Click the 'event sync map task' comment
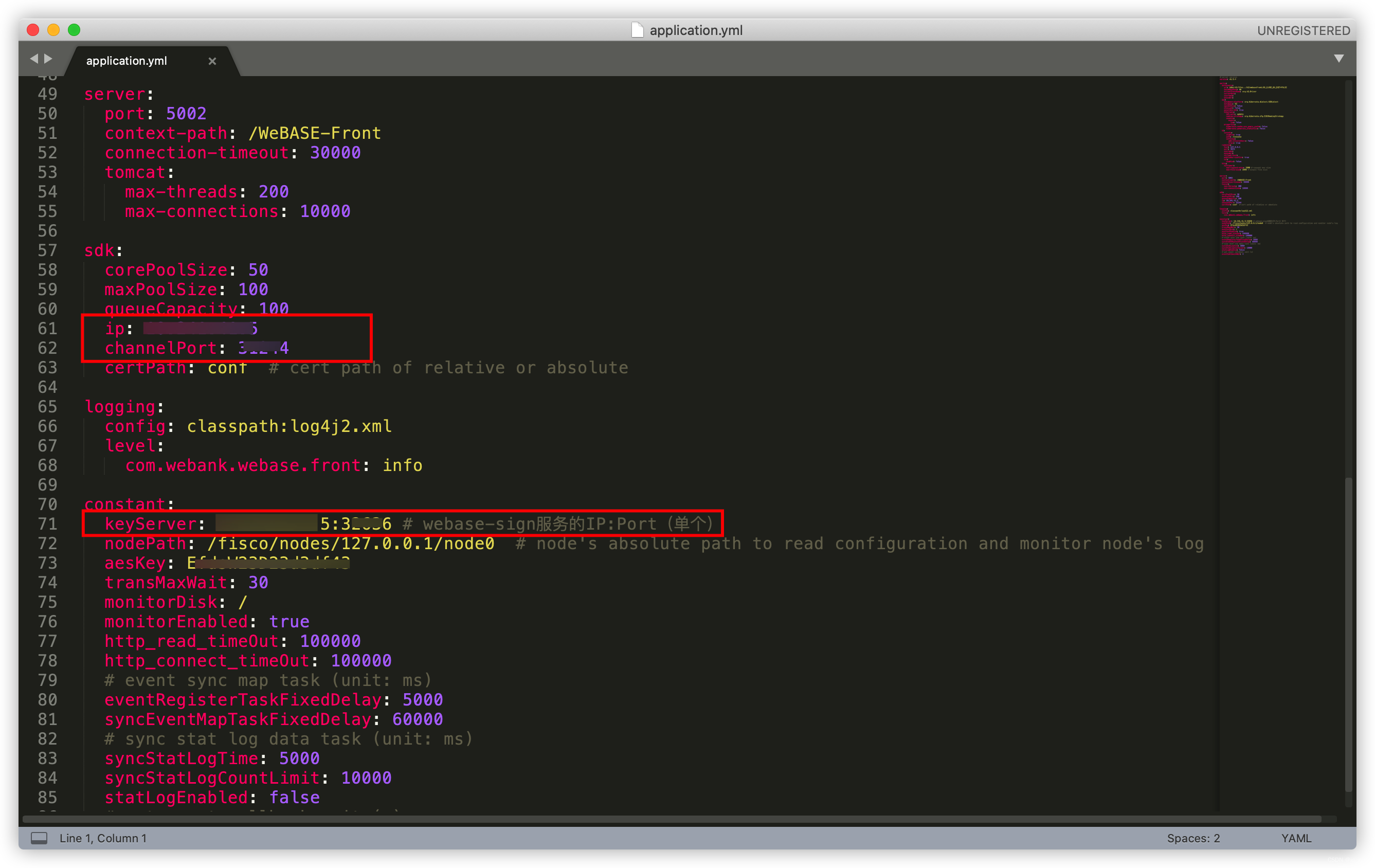Viewport: 1375px width, 868px height. coord(268,680)
